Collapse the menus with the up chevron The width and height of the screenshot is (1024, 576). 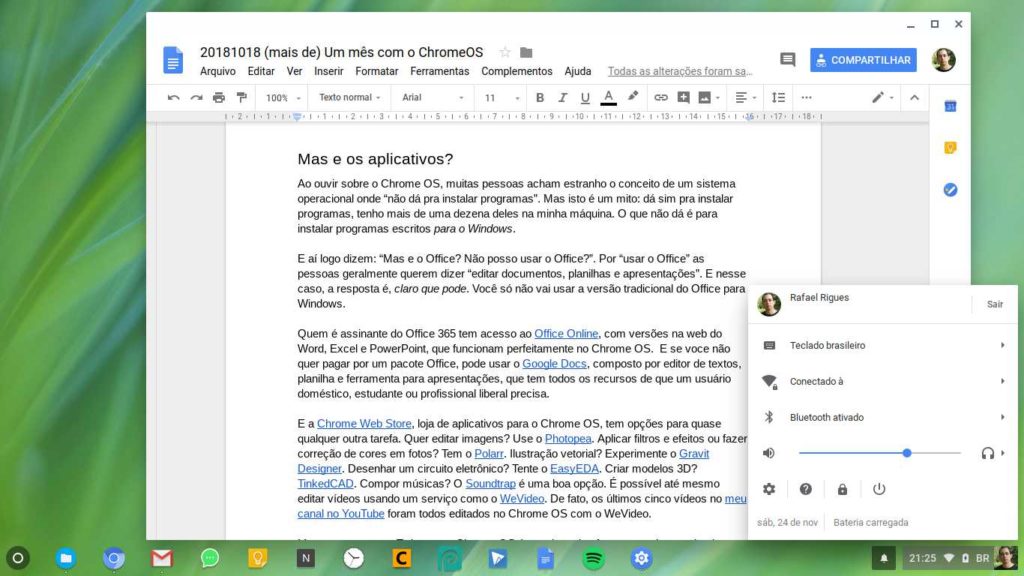(914, 98)
